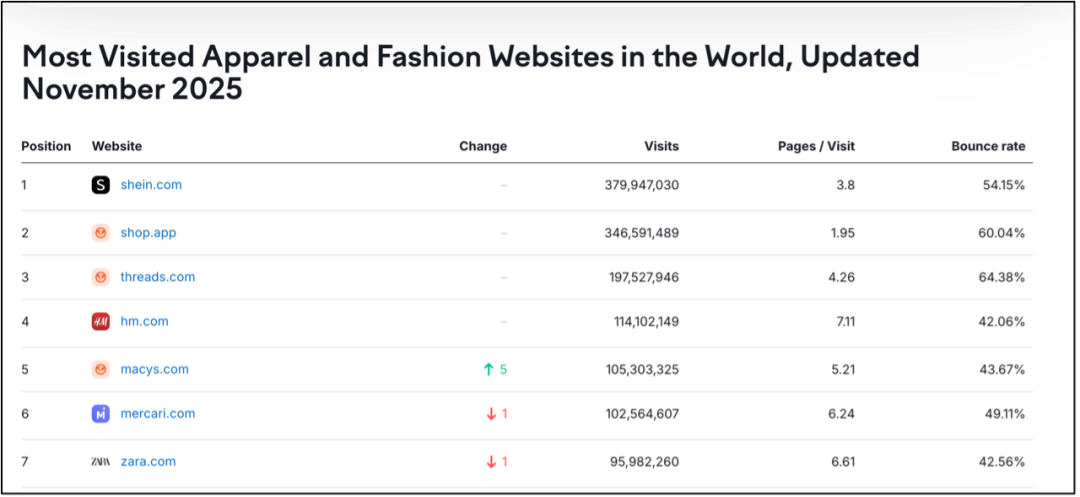
Task: Click the shop.app orange favicon
Action: [x=100, y=233]
